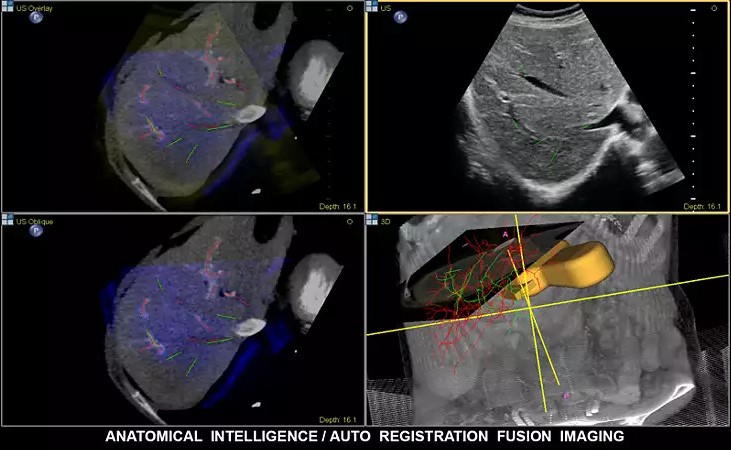
Task: Toggle the circle marker at top-right of US Overlay
Action: click(x=349, y=7)
